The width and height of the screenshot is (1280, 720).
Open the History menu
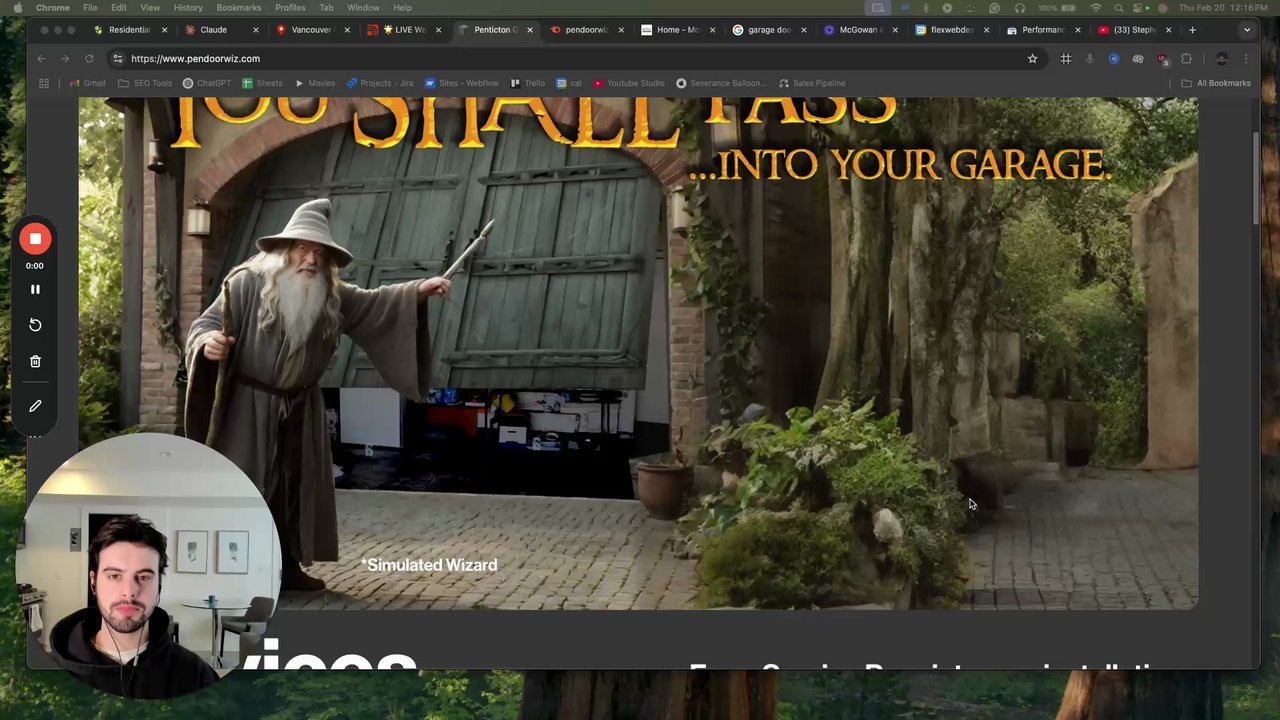point(188,8)
